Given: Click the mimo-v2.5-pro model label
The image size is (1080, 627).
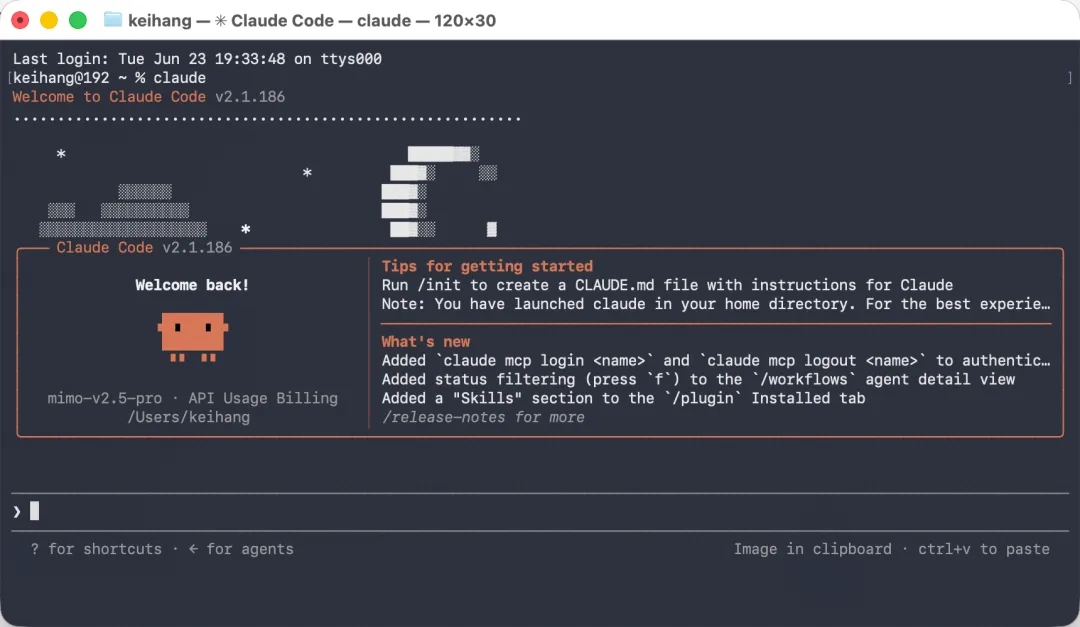Looking at the screenshot, I should tap(105, 398).
